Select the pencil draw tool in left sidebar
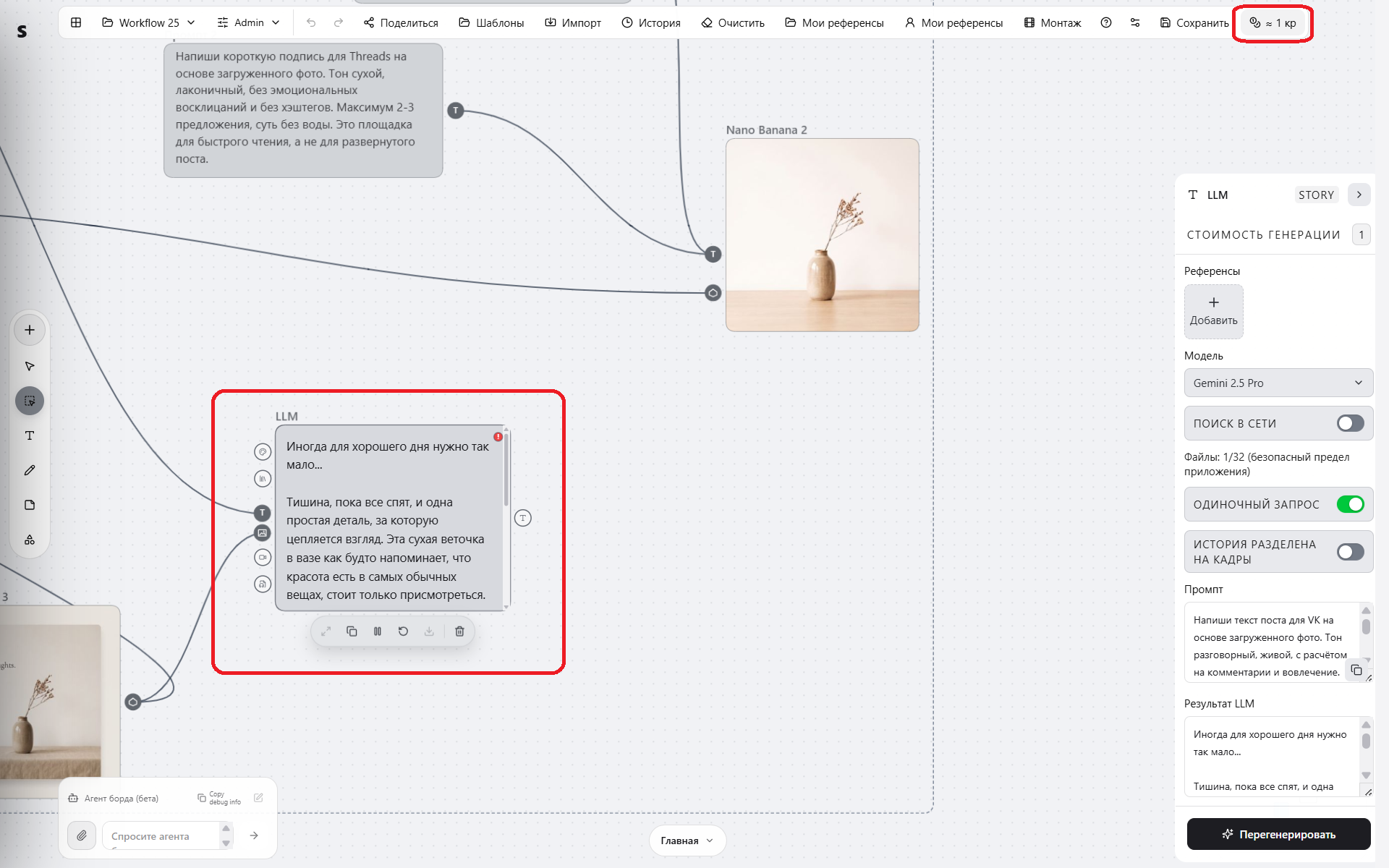The height and width of the screenshot is (868, 1389). pos(30,470)
